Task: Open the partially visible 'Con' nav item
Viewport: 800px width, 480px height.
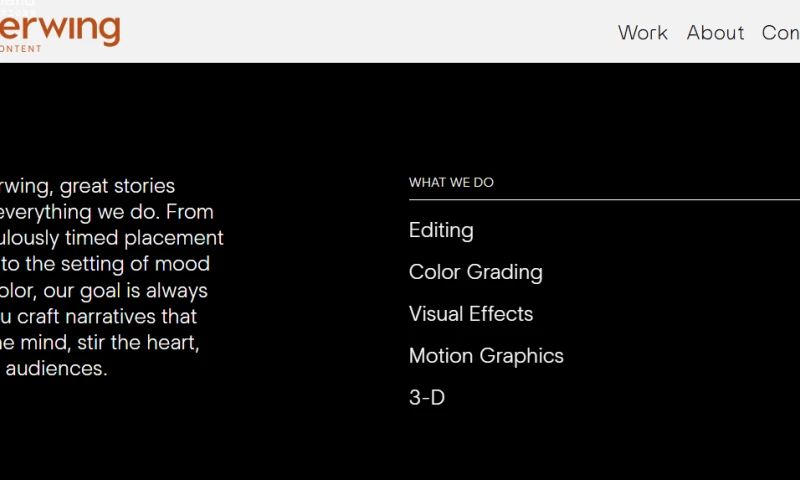Action: click(x=780, y=32)
